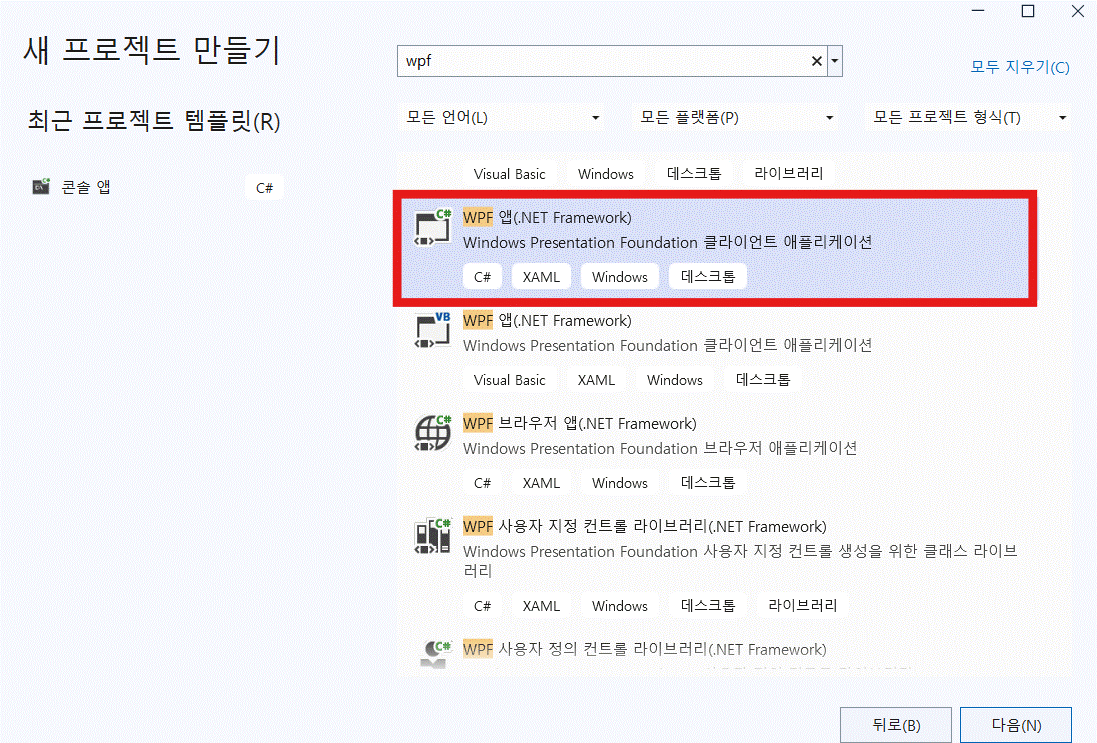Click the Visual Basic tag under the VB WPF 앱

tap(509, 380)
